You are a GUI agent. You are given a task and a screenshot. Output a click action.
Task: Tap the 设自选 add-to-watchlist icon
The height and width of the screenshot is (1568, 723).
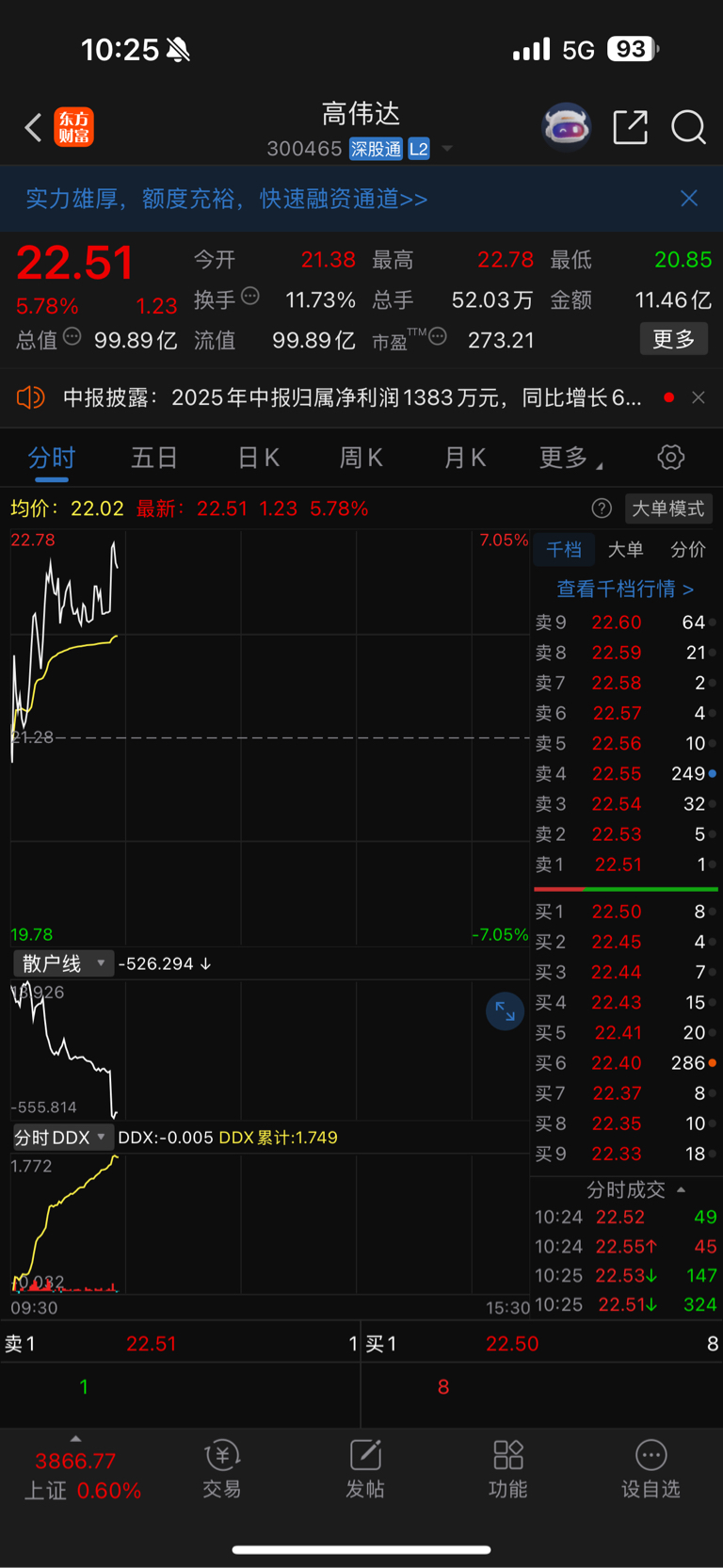pos(651,1468)
